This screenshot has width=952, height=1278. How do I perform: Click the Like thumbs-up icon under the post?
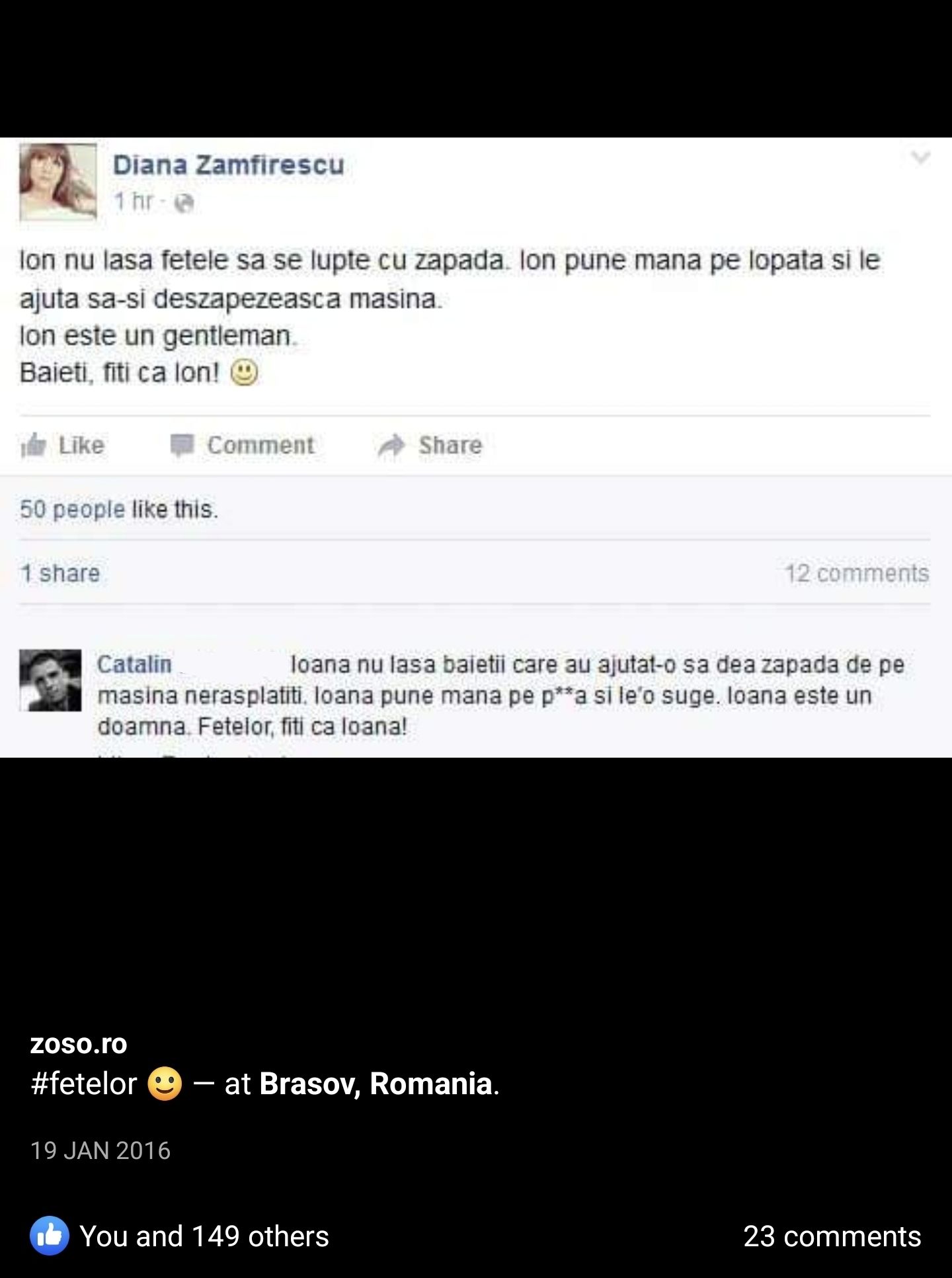click(x=33, y=446)
